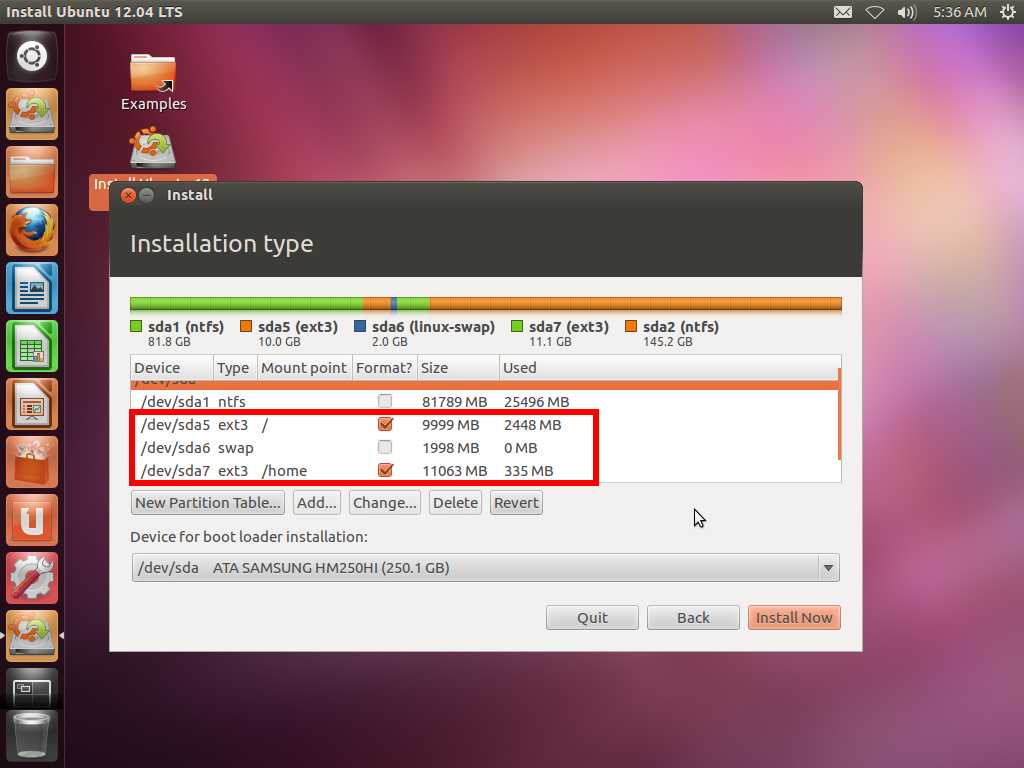Launch LibreOffice Calc
Viewport: 1024px width, 768px height.
[32, 346]
